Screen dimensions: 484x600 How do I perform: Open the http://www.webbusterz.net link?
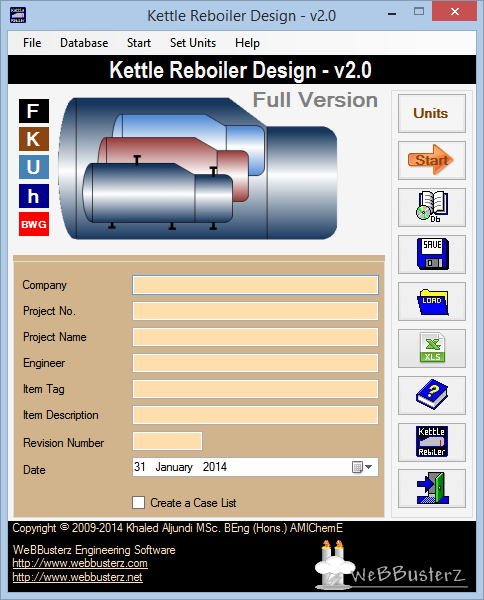(77, 577)
